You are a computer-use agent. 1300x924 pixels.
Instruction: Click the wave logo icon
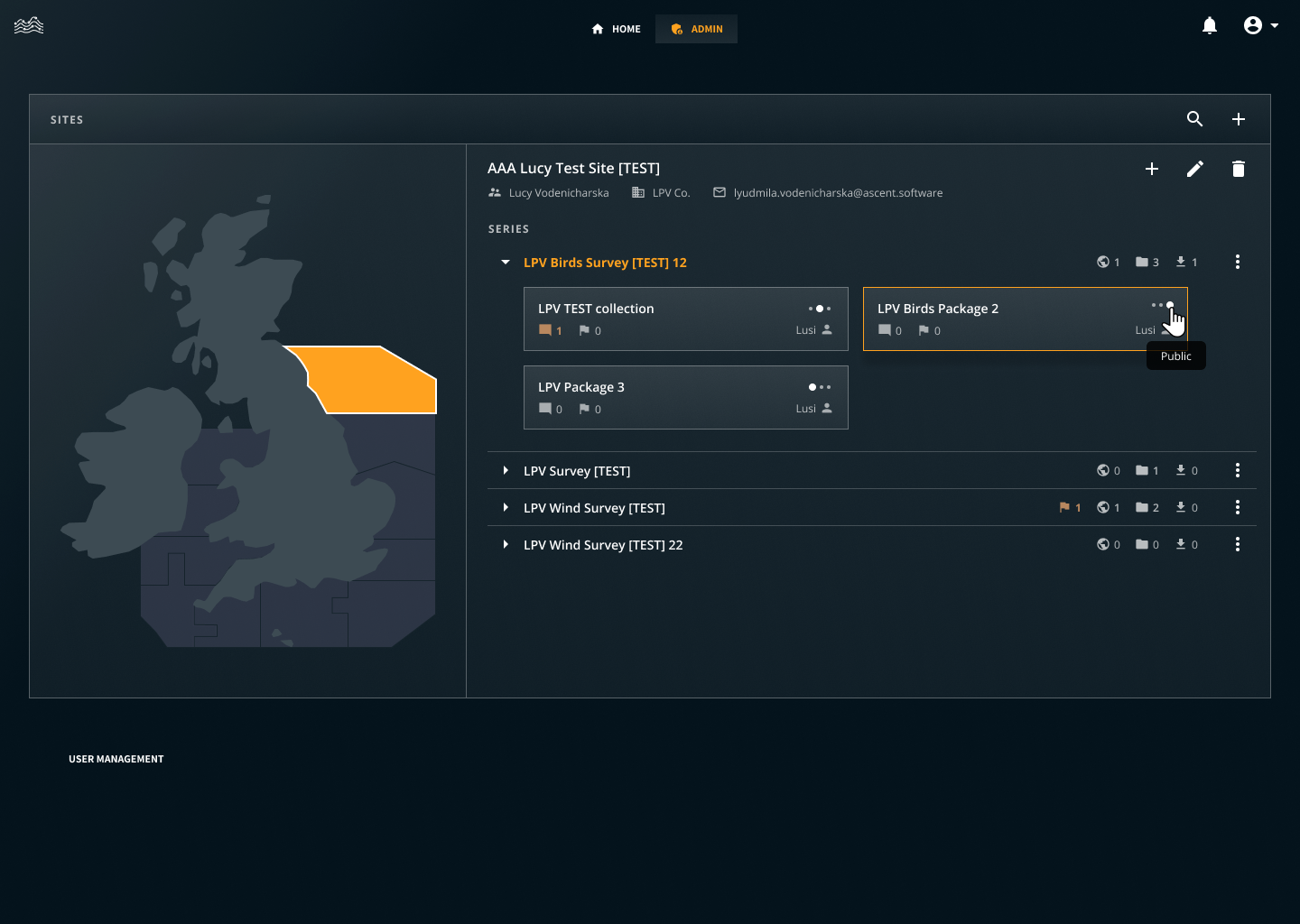tap(29, 25)
